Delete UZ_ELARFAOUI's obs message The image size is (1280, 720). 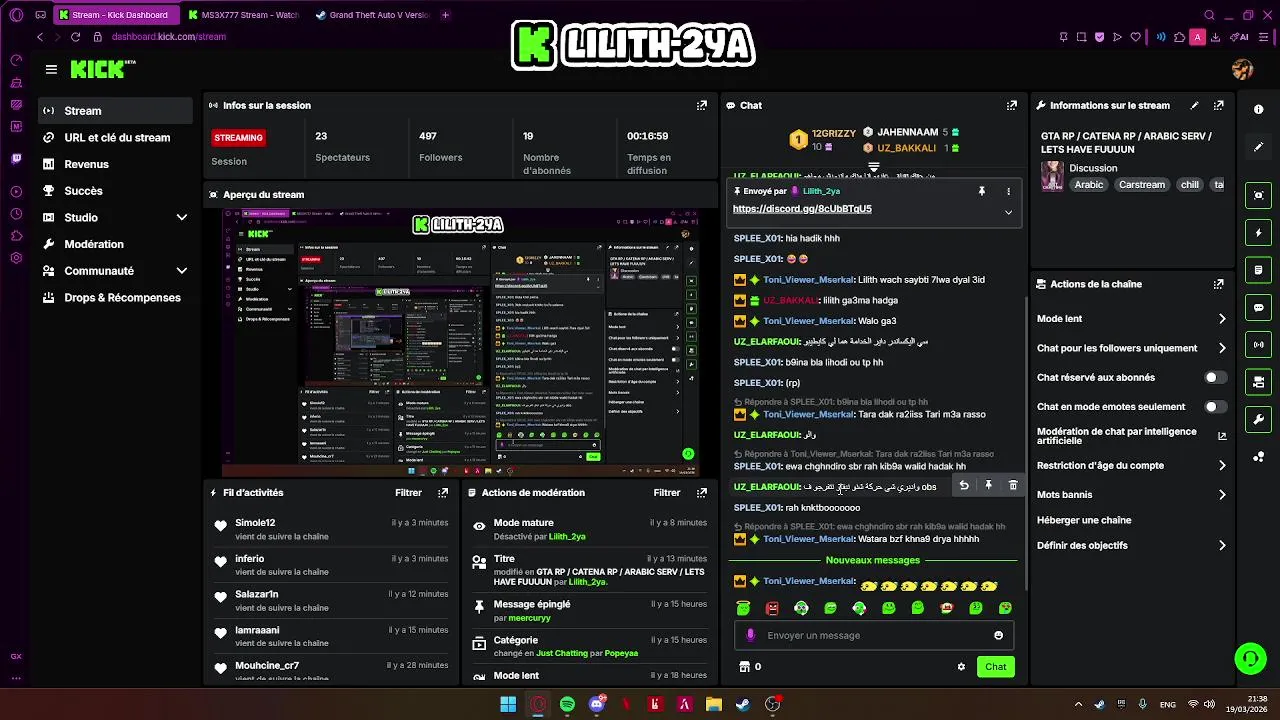[x=1013, y=486]
